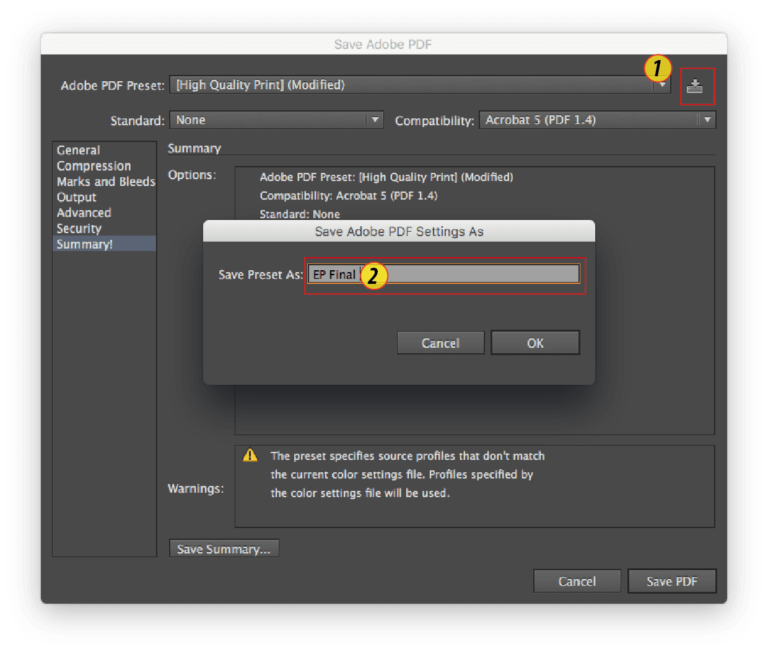Switch to the Compression section

(x=94, y=166)
